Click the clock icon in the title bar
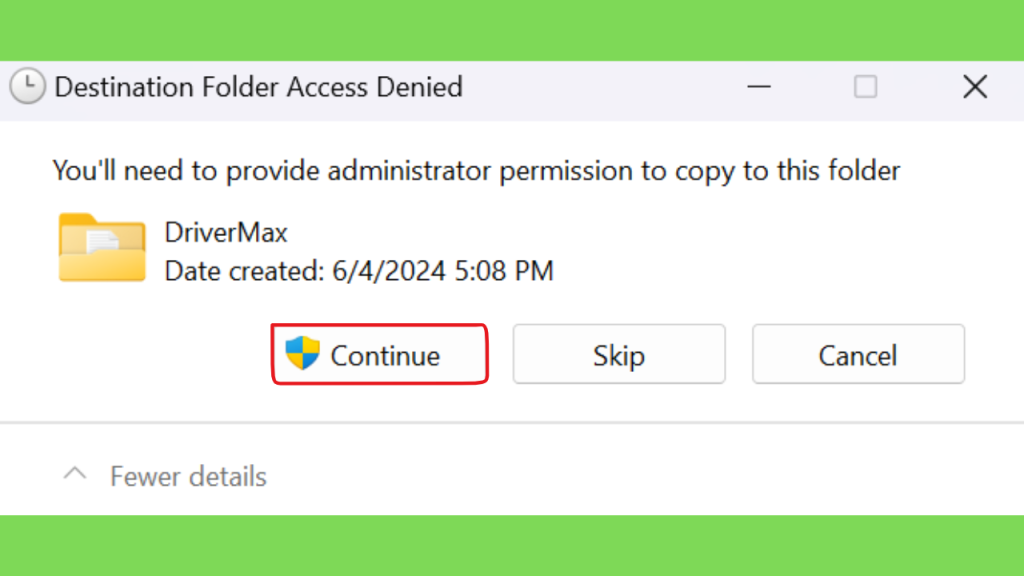1024x576 pixels. tap(27, 86)
